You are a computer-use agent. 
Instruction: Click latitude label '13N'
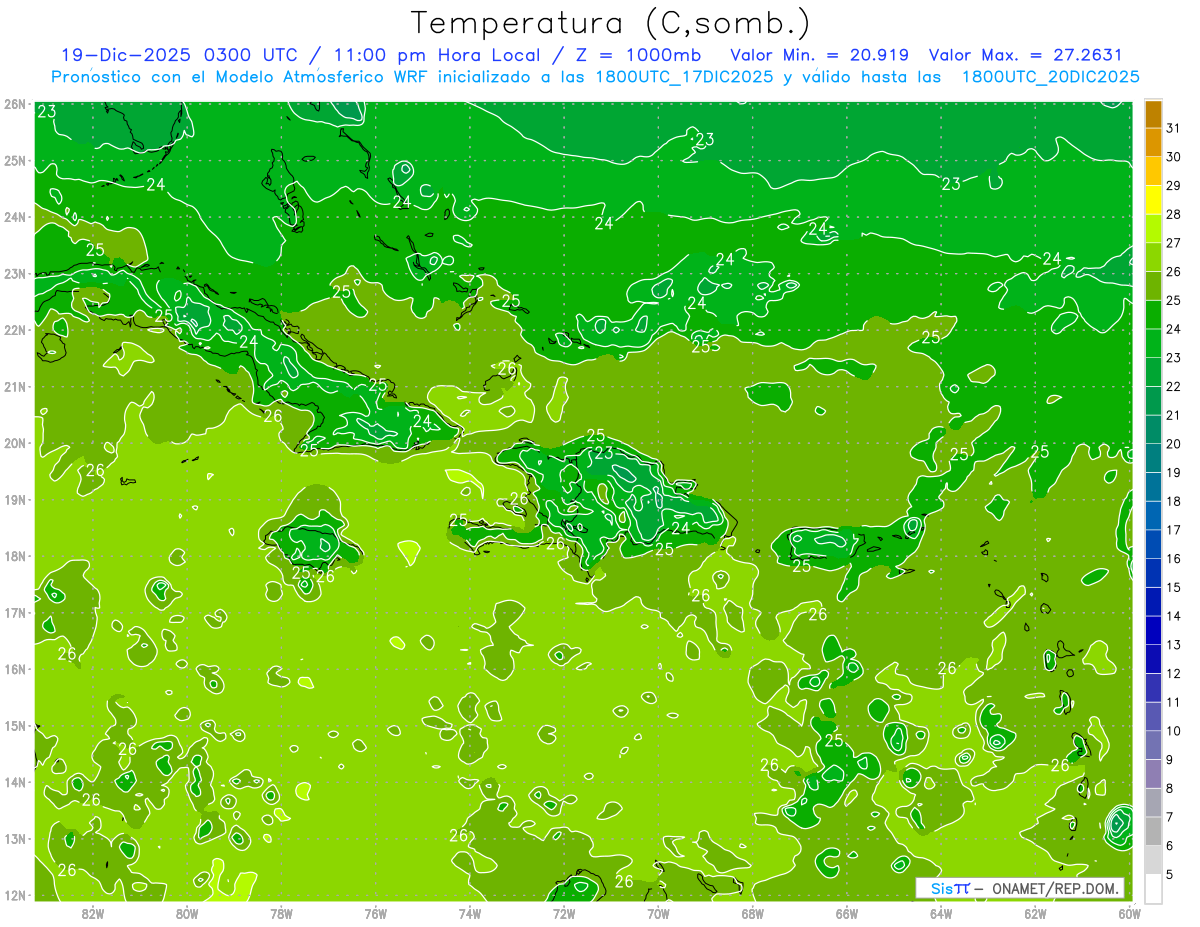point(14,838)
